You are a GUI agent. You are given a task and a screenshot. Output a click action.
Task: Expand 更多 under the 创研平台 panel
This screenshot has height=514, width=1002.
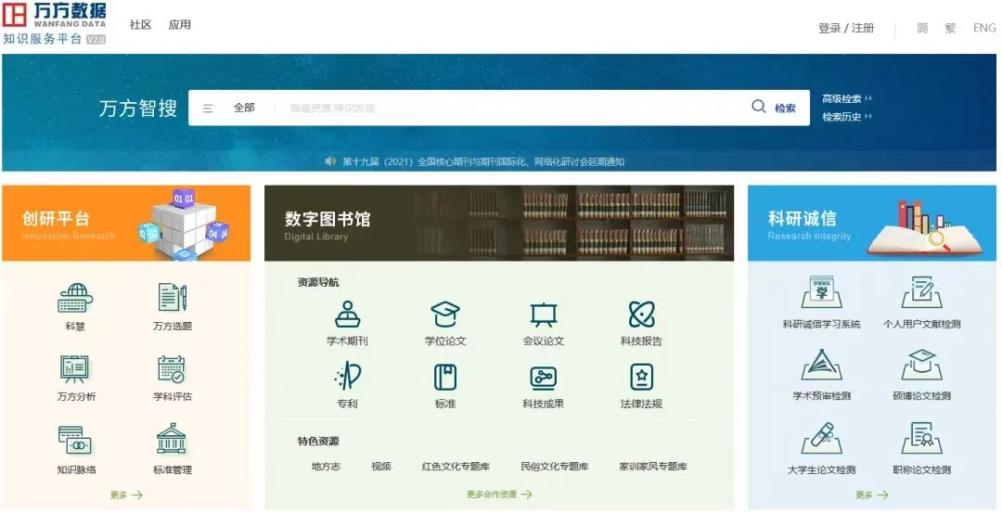click(126, 495)
